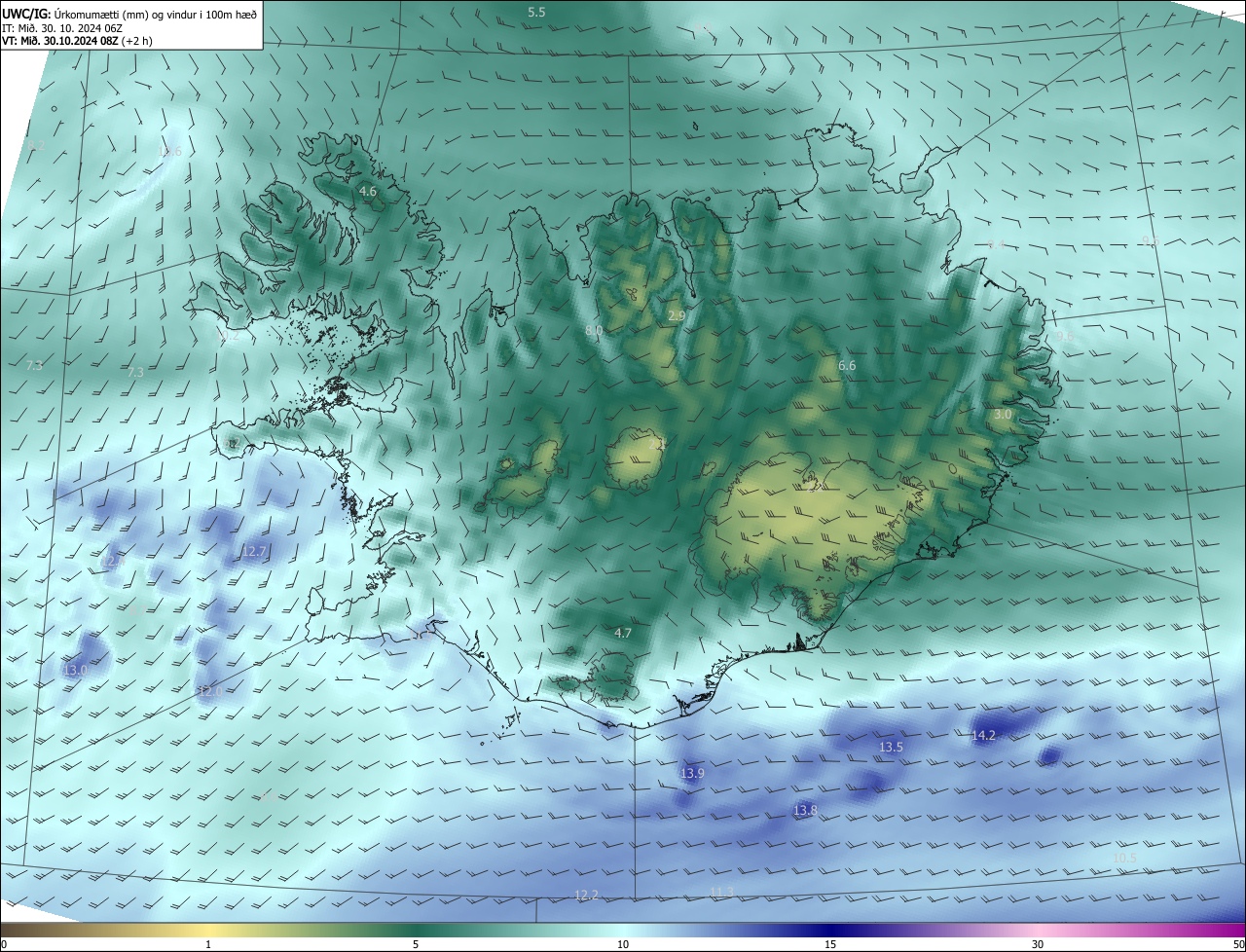
Task: Click the pink band above tick 30
Action: point(1038,931)
